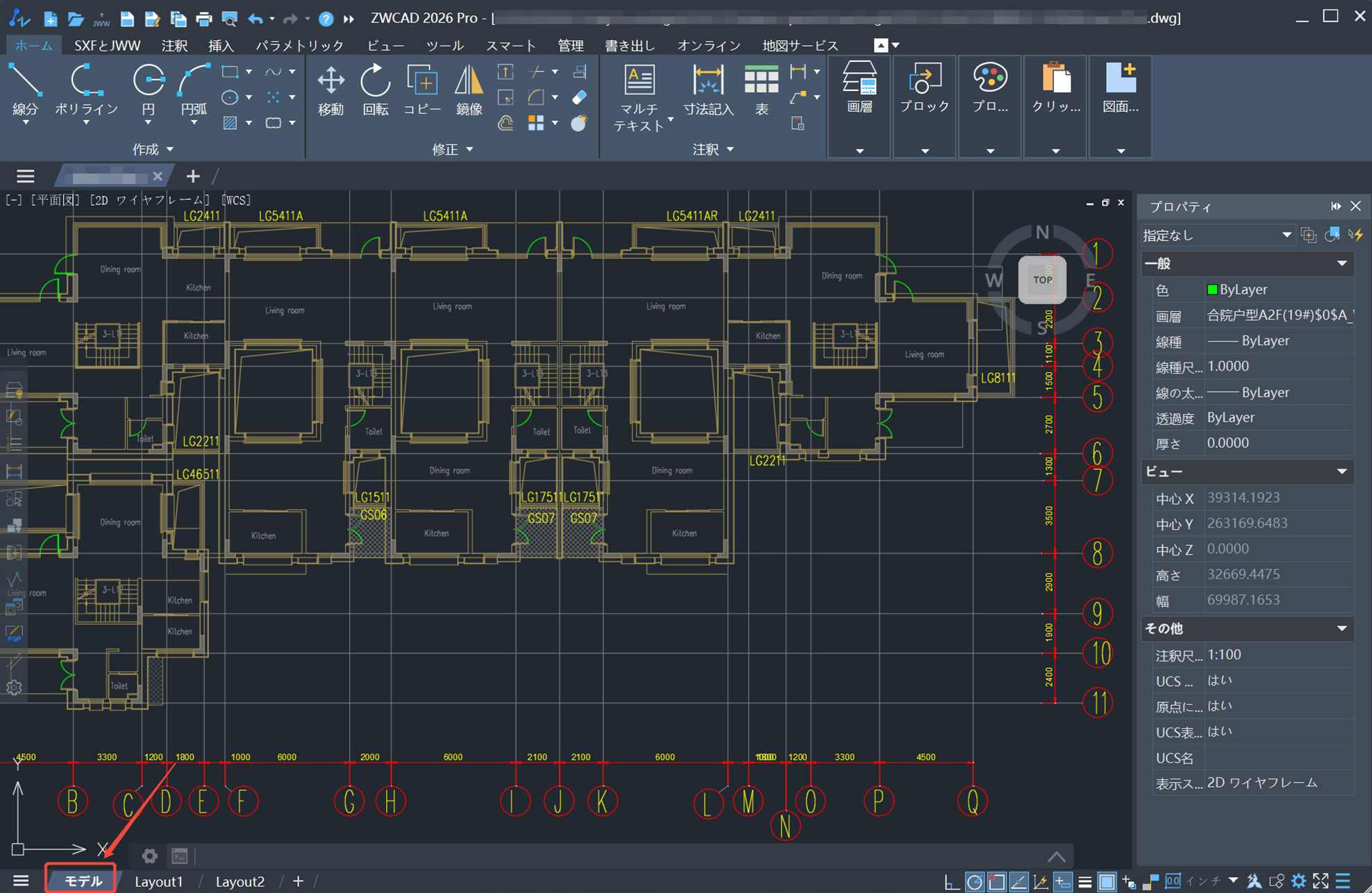Select the Line (線分) tool
This screenshot has height=893, width=1372.
tap(25, 88)
